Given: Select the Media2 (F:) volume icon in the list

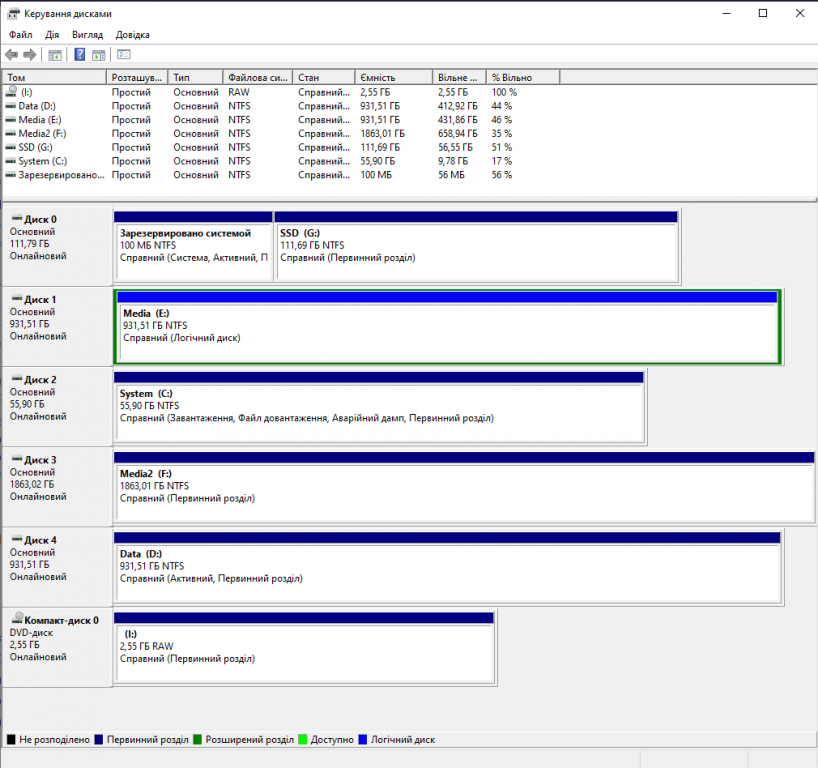Looking at the screenshot, I should tap(10, 134).
